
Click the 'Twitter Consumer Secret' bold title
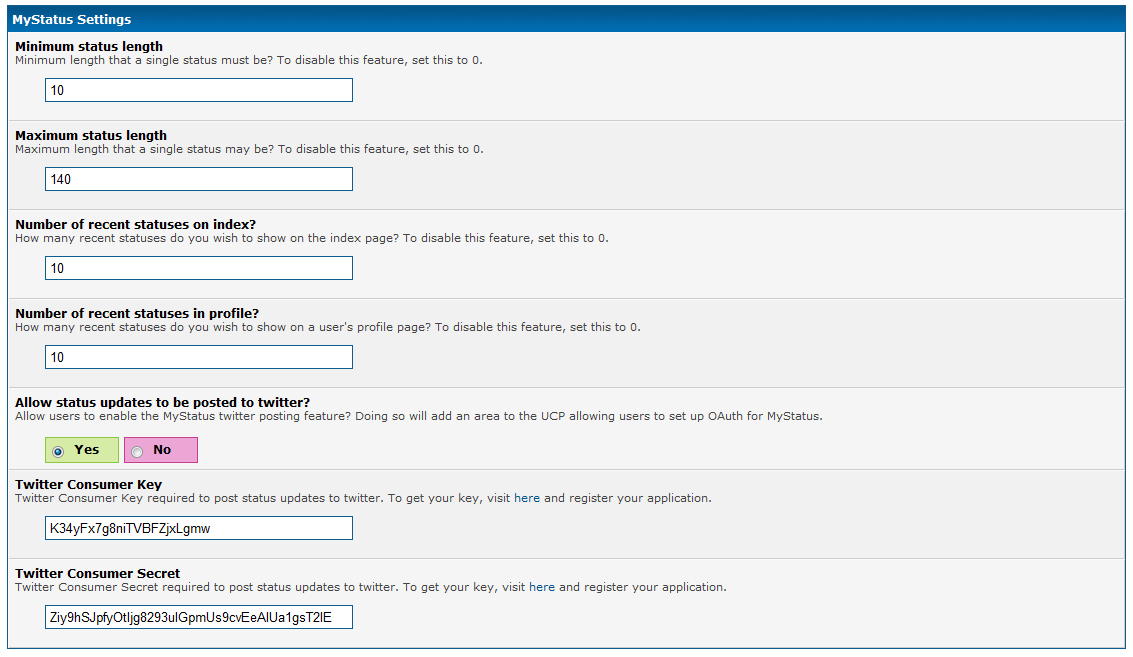coord(98,574)
